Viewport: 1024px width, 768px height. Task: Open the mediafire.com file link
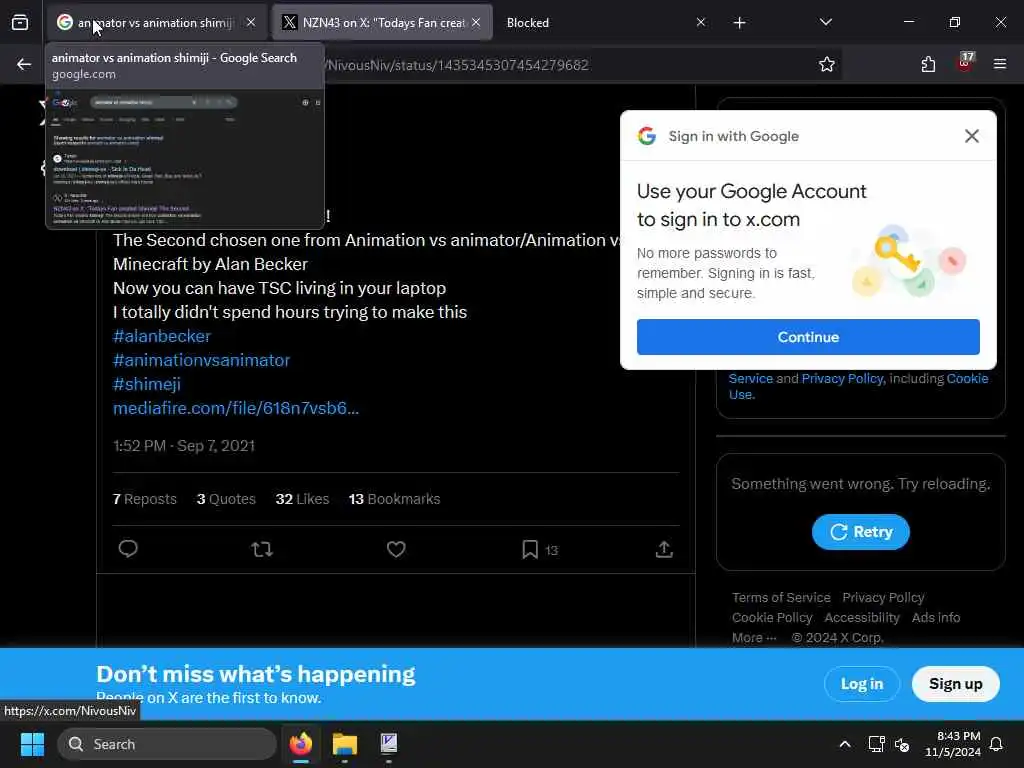236,408
